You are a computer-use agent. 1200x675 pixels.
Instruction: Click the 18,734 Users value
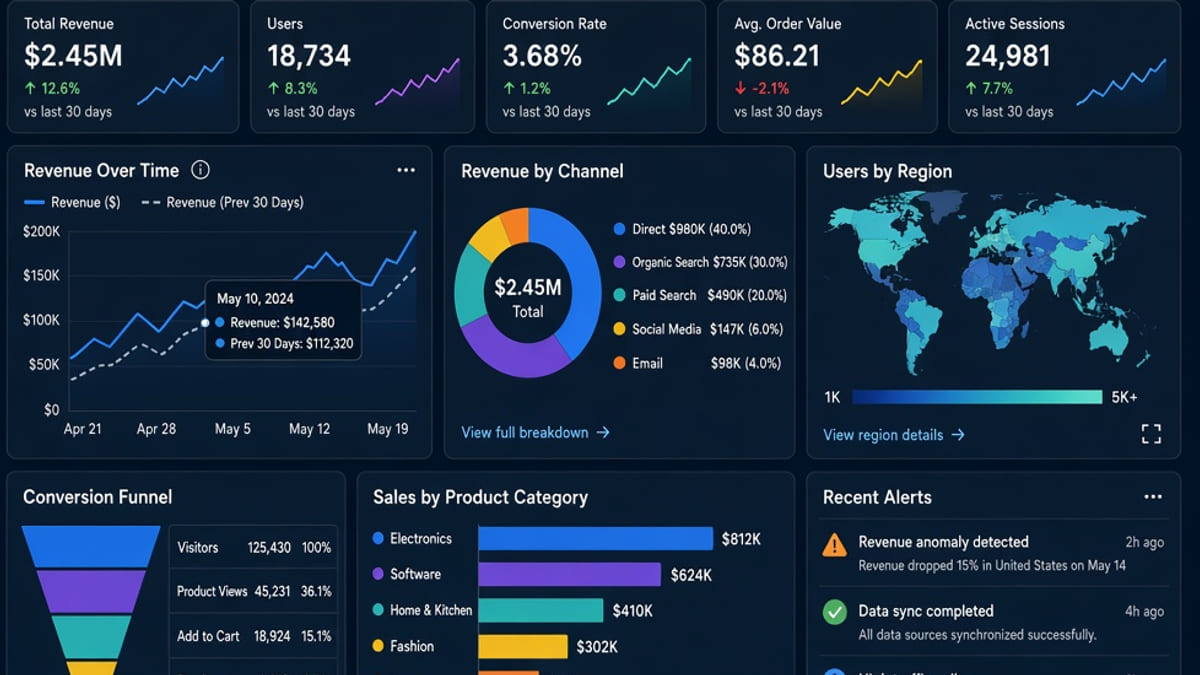tap(309, 56)
